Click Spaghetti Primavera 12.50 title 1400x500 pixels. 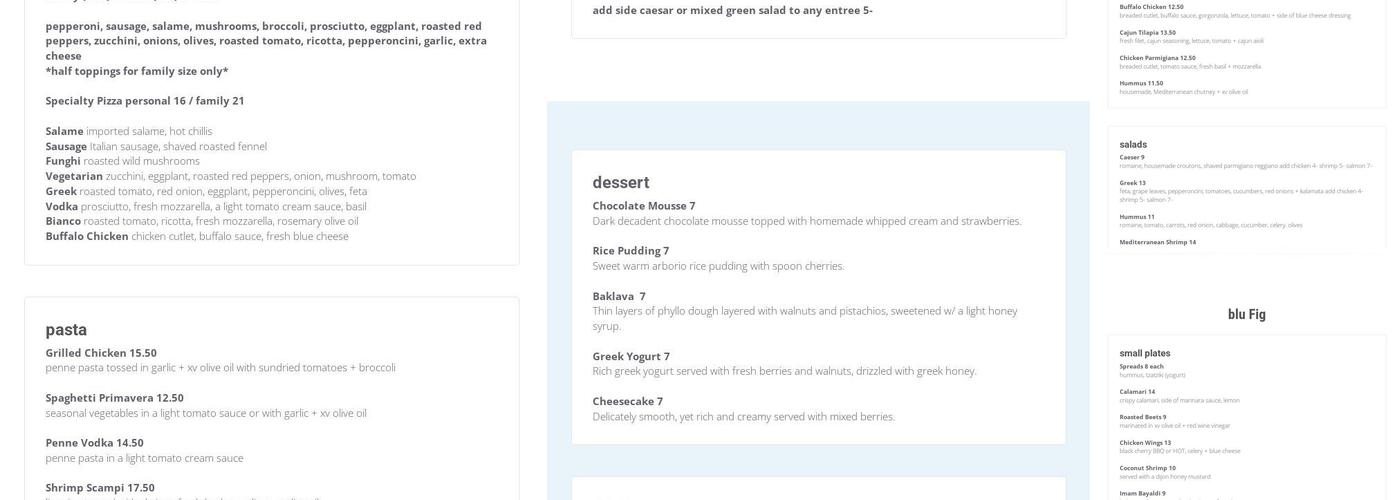114,398
